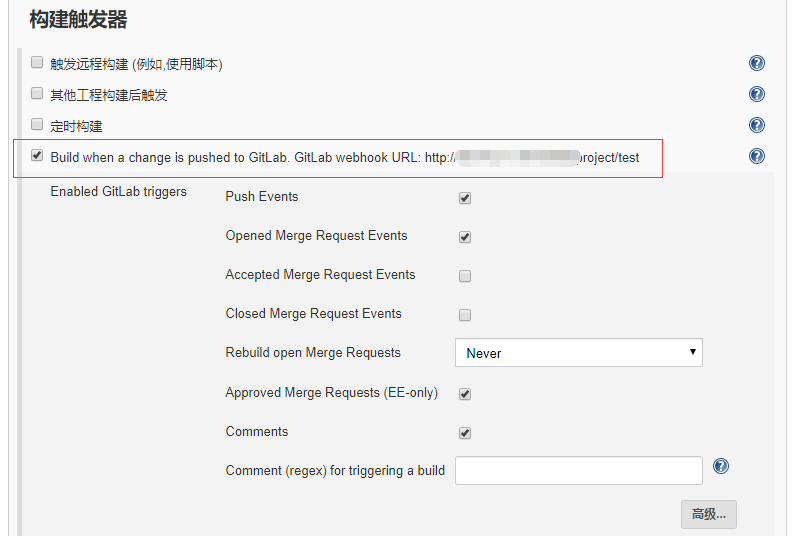Enable Accepted Merge Request Events
The image size is (792, 536).
tap(464, 276)
